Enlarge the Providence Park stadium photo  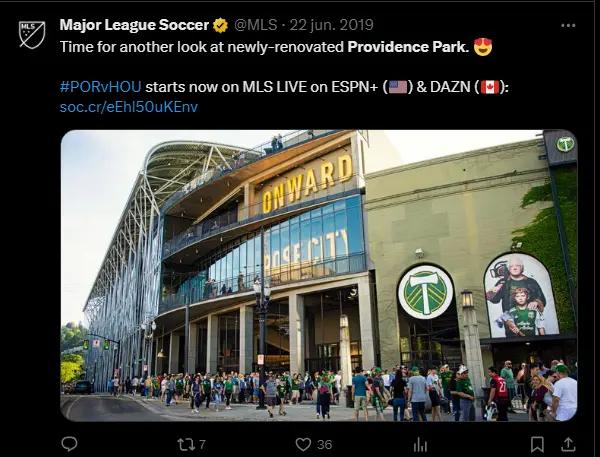(319, 276)
